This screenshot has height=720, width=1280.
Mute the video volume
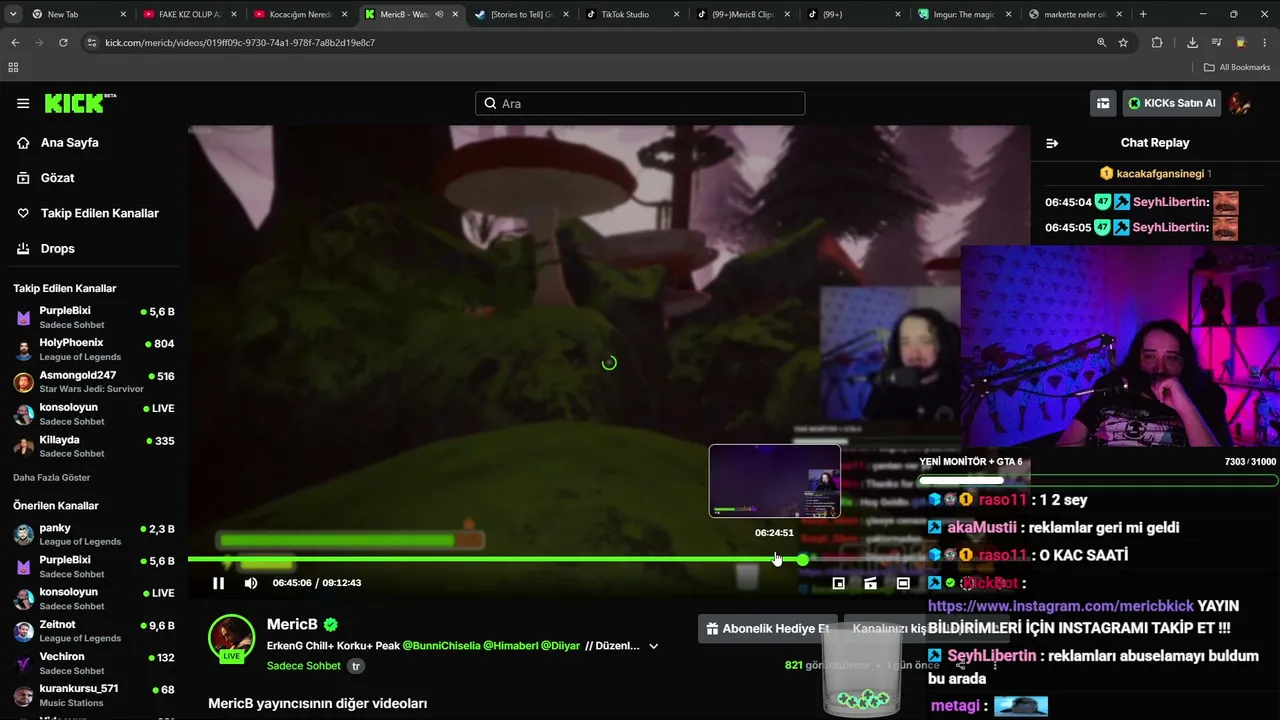point(251,583)
